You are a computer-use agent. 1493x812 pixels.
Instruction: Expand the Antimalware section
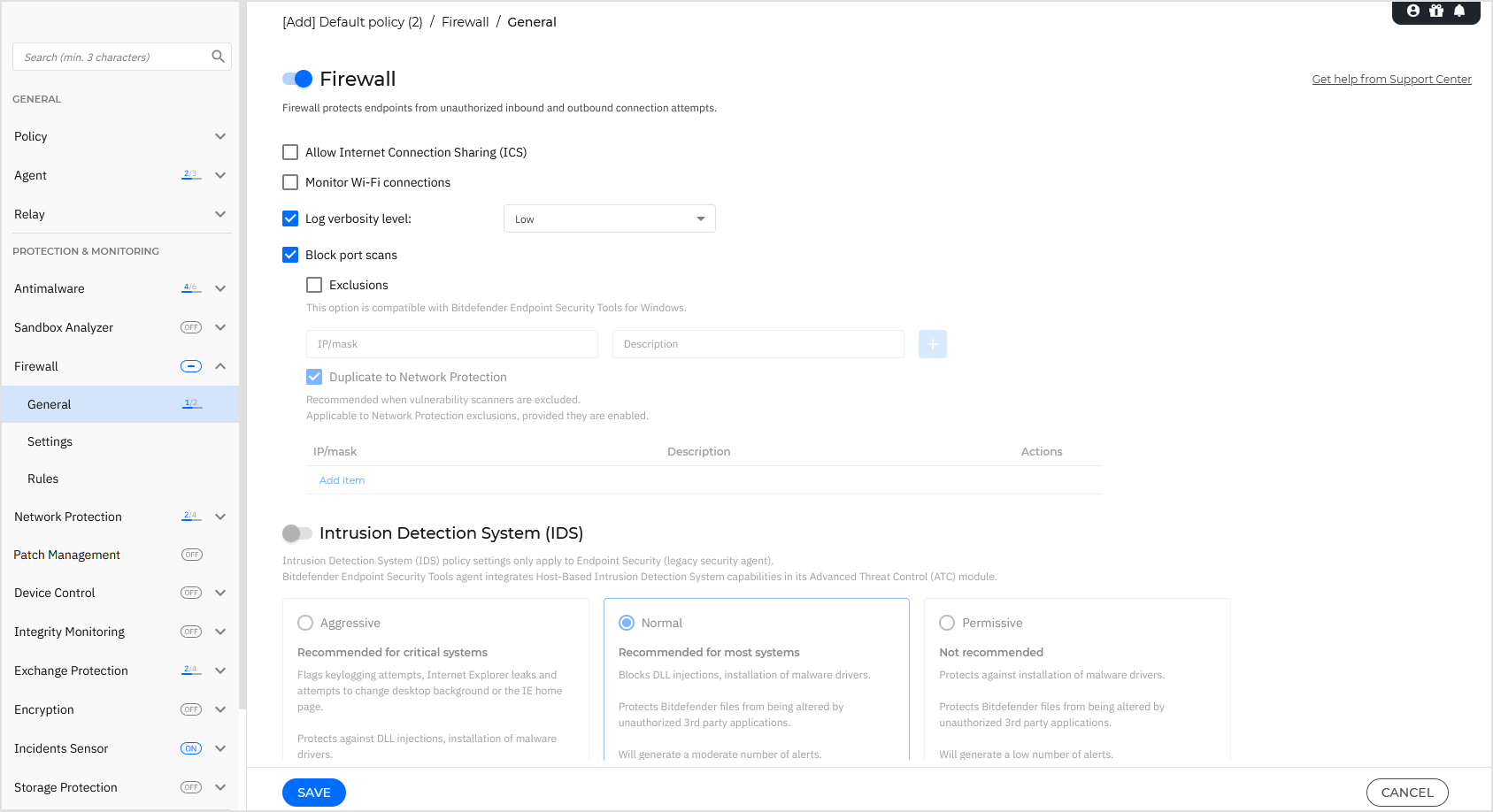[220, 288]
